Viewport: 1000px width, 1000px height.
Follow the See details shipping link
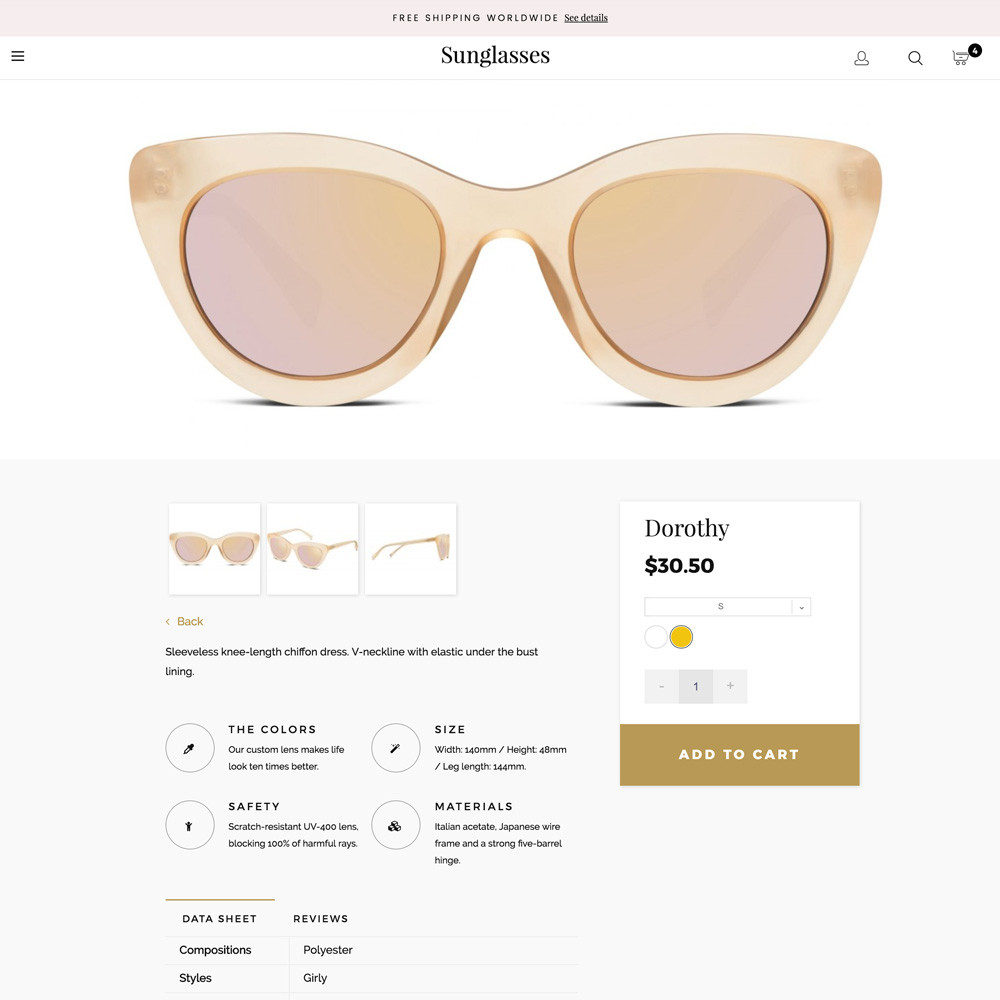(x=586, y=18)
